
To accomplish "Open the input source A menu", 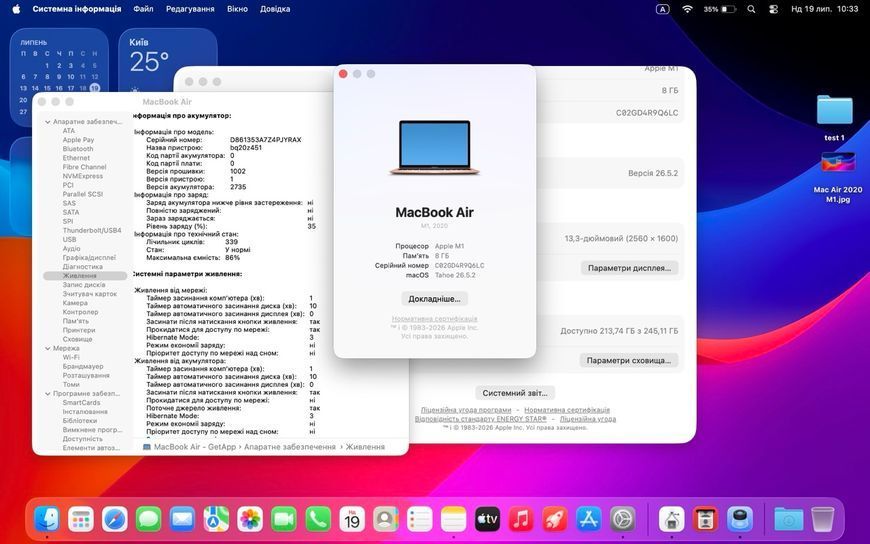I will pos(662,9).
